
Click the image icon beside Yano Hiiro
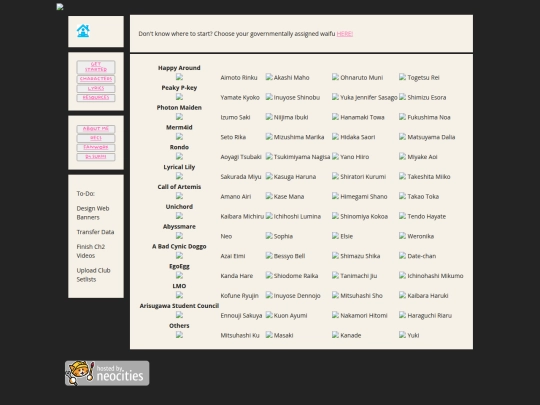[x=335, y=156]
